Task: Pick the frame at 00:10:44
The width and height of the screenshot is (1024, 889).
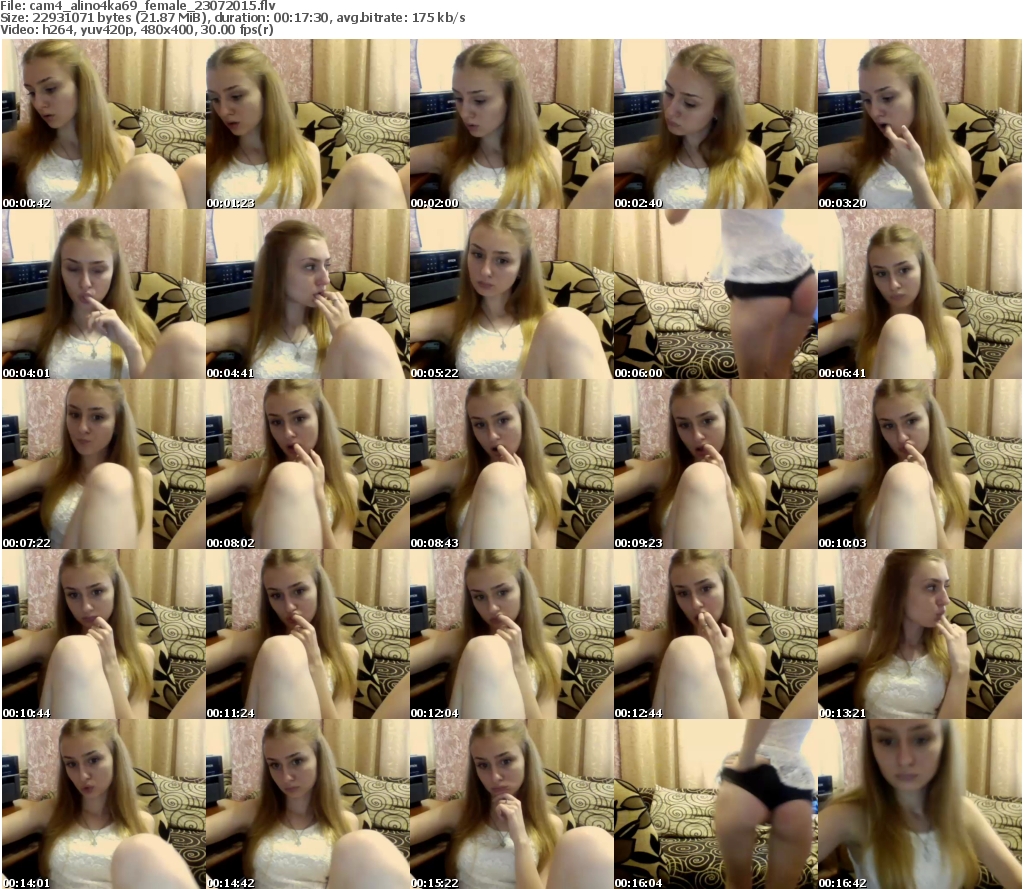Action: tap(104, 634)
